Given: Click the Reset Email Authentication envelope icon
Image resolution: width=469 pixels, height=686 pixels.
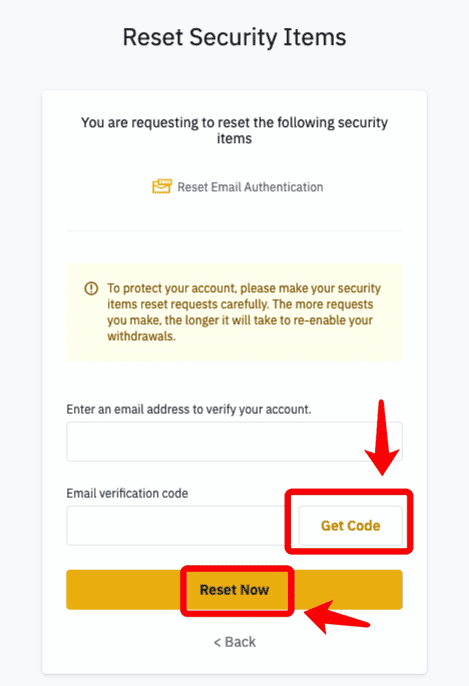Looking at the screenshot, I should pos(161,186).
